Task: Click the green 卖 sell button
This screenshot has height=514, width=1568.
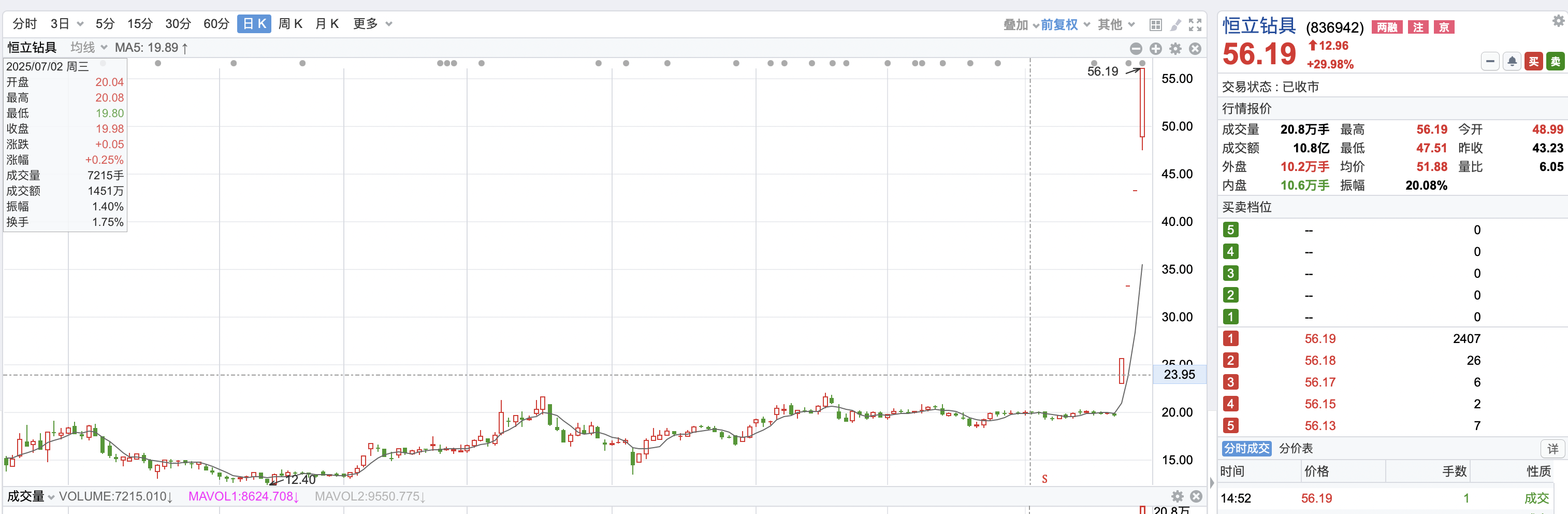Action: [x=1555, y=62]
